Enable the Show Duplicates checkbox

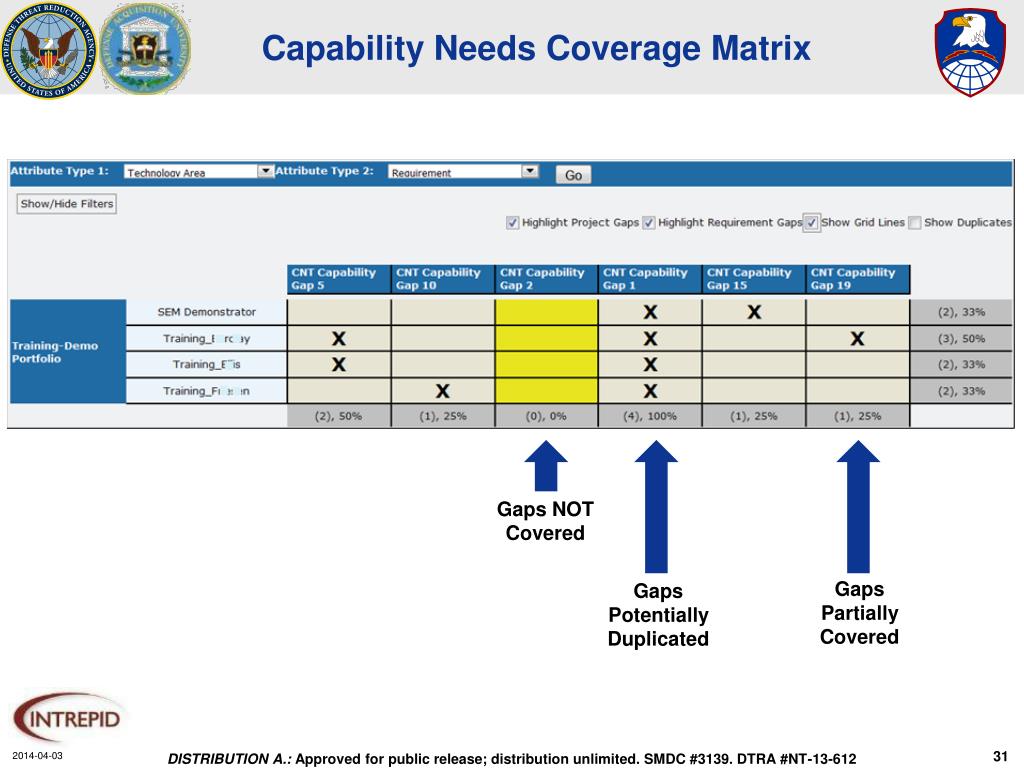[915, 223]
